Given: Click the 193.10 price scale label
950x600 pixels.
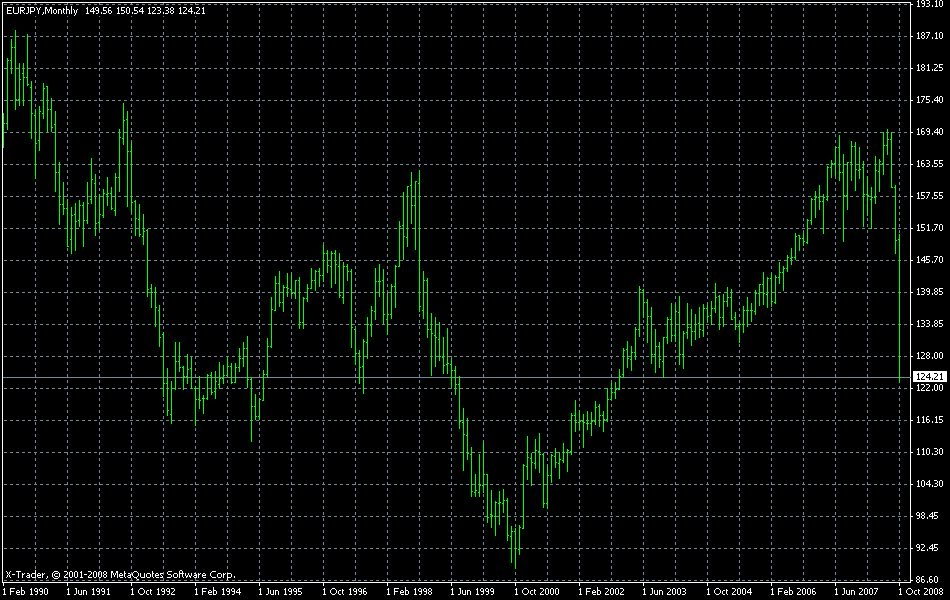Looking at the screenshot, I should click(929, 5).
